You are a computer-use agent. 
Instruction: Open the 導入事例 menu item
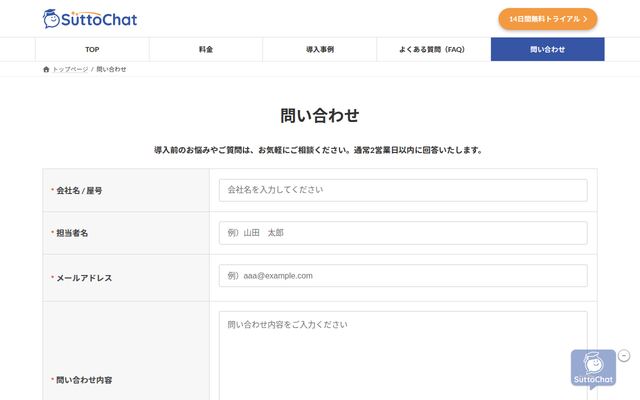coord(320,49)
